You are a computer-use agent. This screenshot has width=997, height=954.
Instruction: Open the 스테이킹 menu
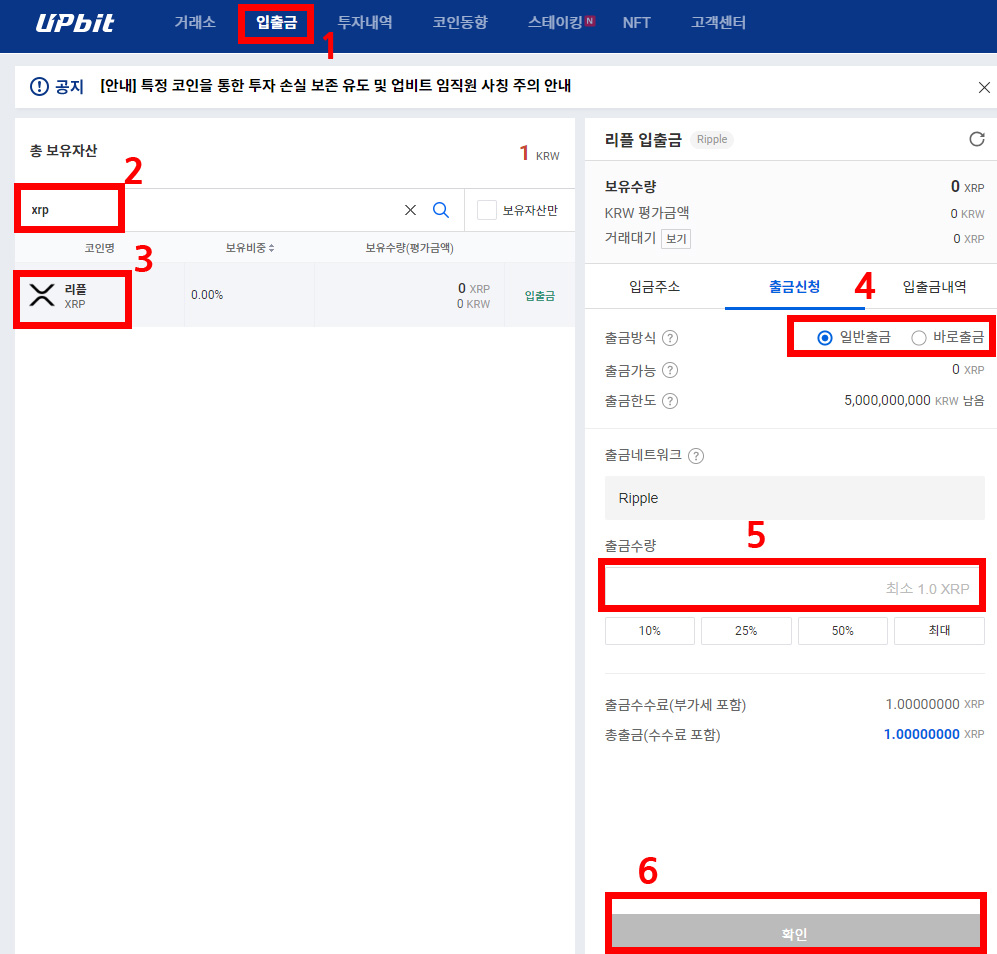coord(556,22)
